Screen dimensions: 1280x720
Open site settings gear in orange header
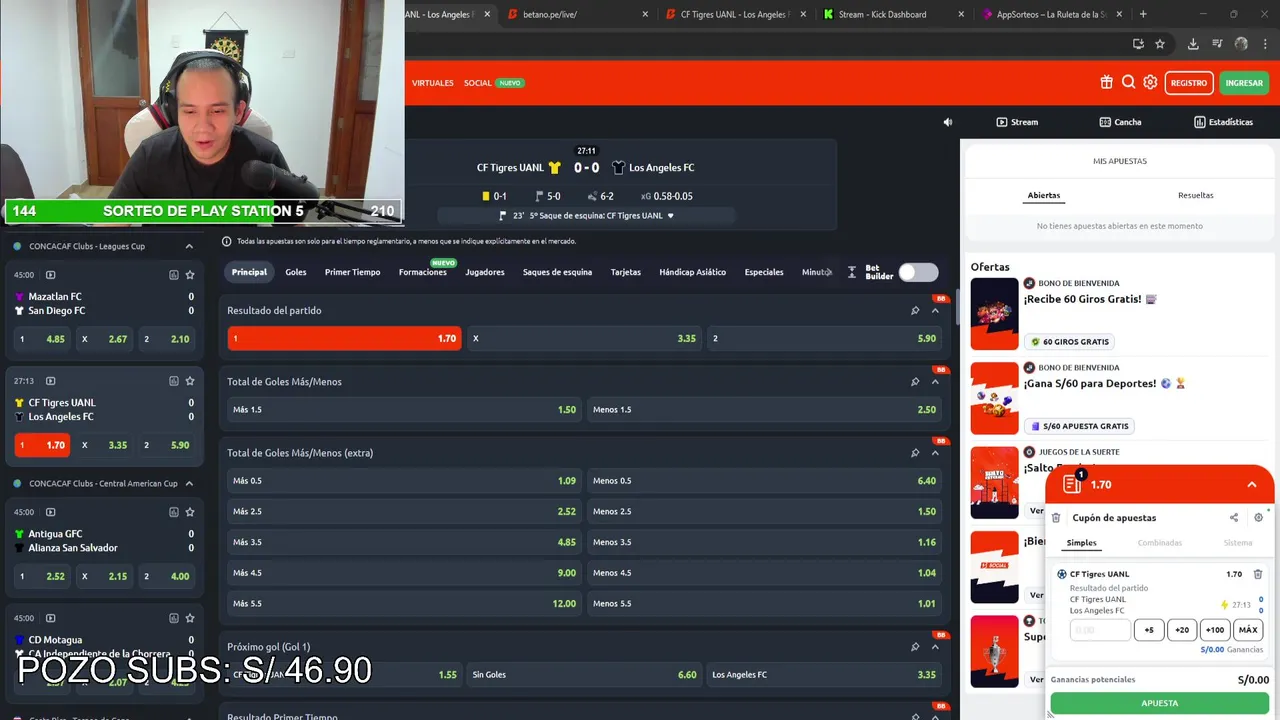click(x=1150, y=83)
